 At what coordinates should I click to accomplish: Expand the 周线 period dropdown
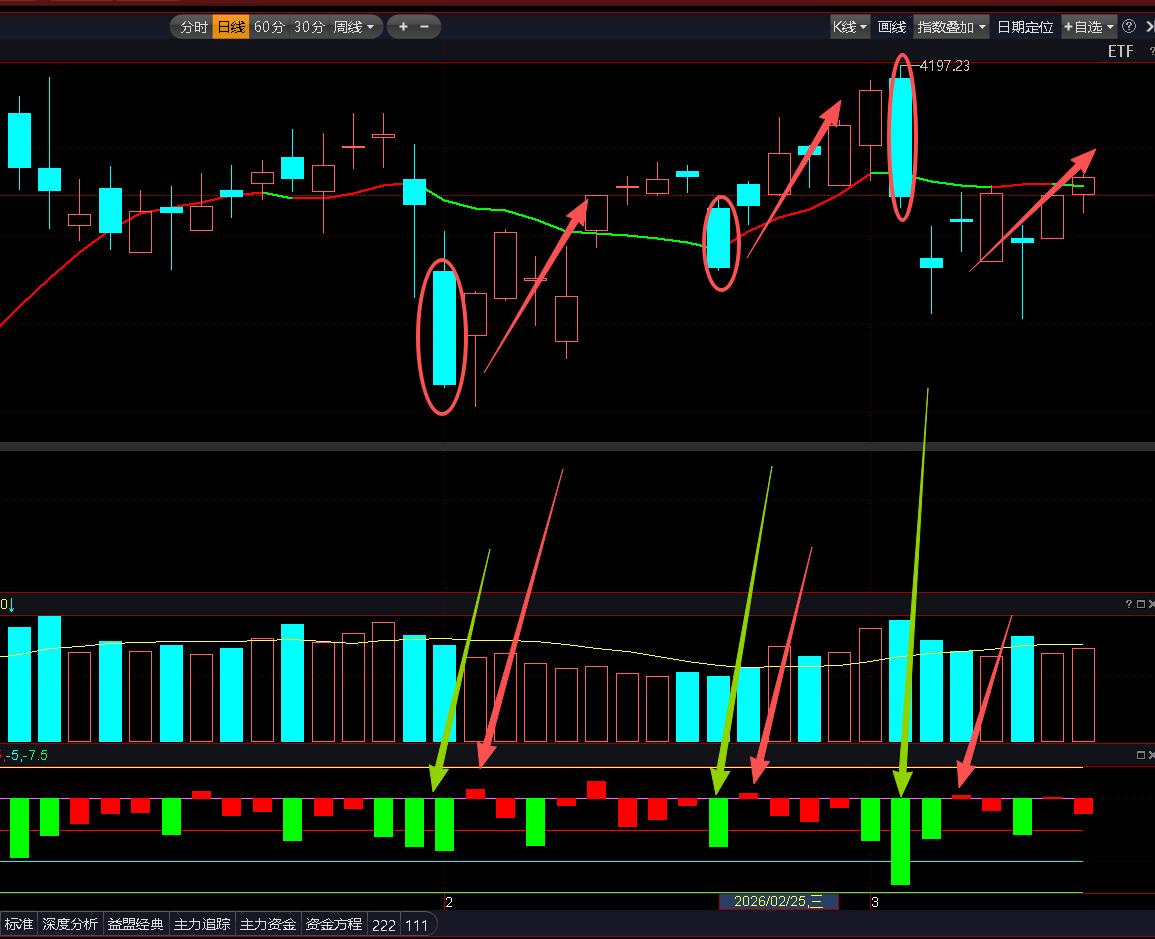[x=354, y=27]
